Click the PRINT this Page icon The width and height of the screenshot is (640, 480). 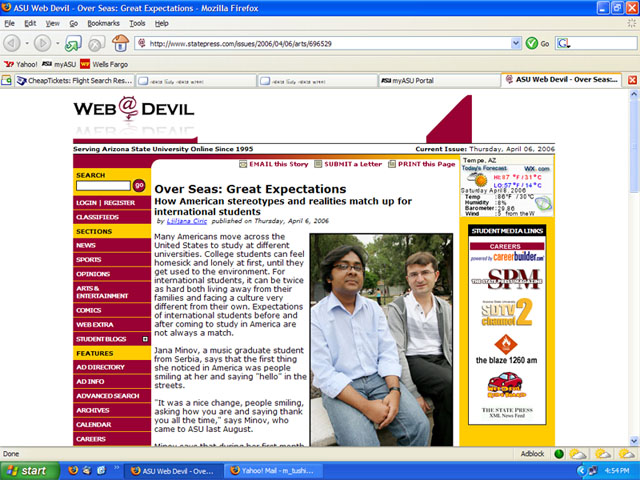click(x=392, y=164)
